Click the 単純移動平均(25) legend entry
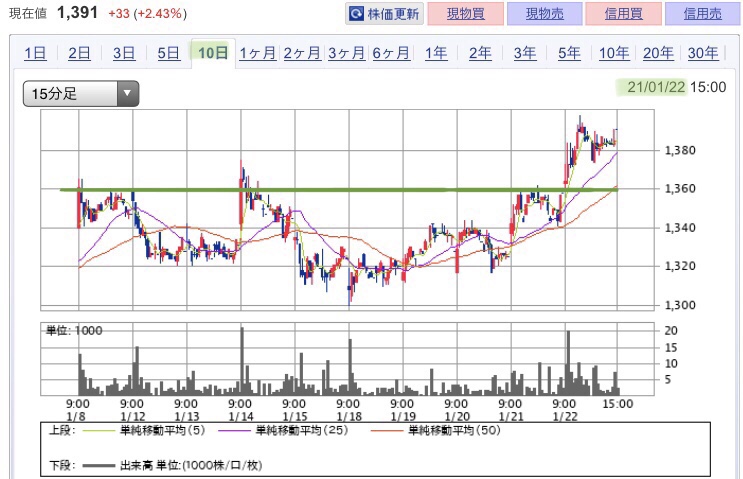743x479 pixels. click(283, 430)
